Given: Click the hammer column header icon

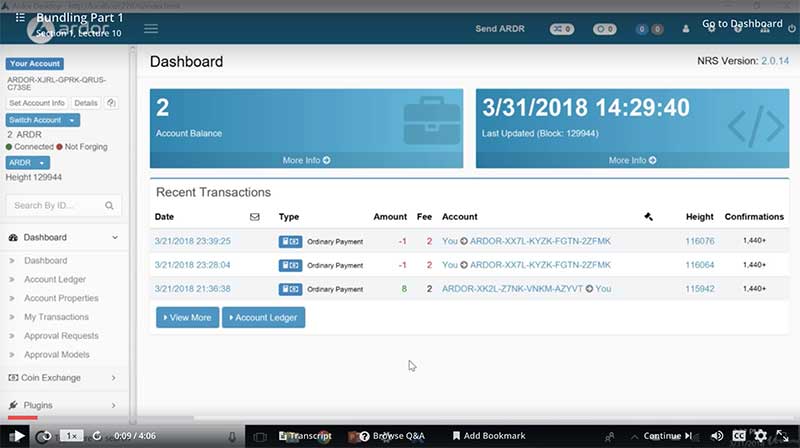Looking at the screenshot, I should (x=648, y=217).
